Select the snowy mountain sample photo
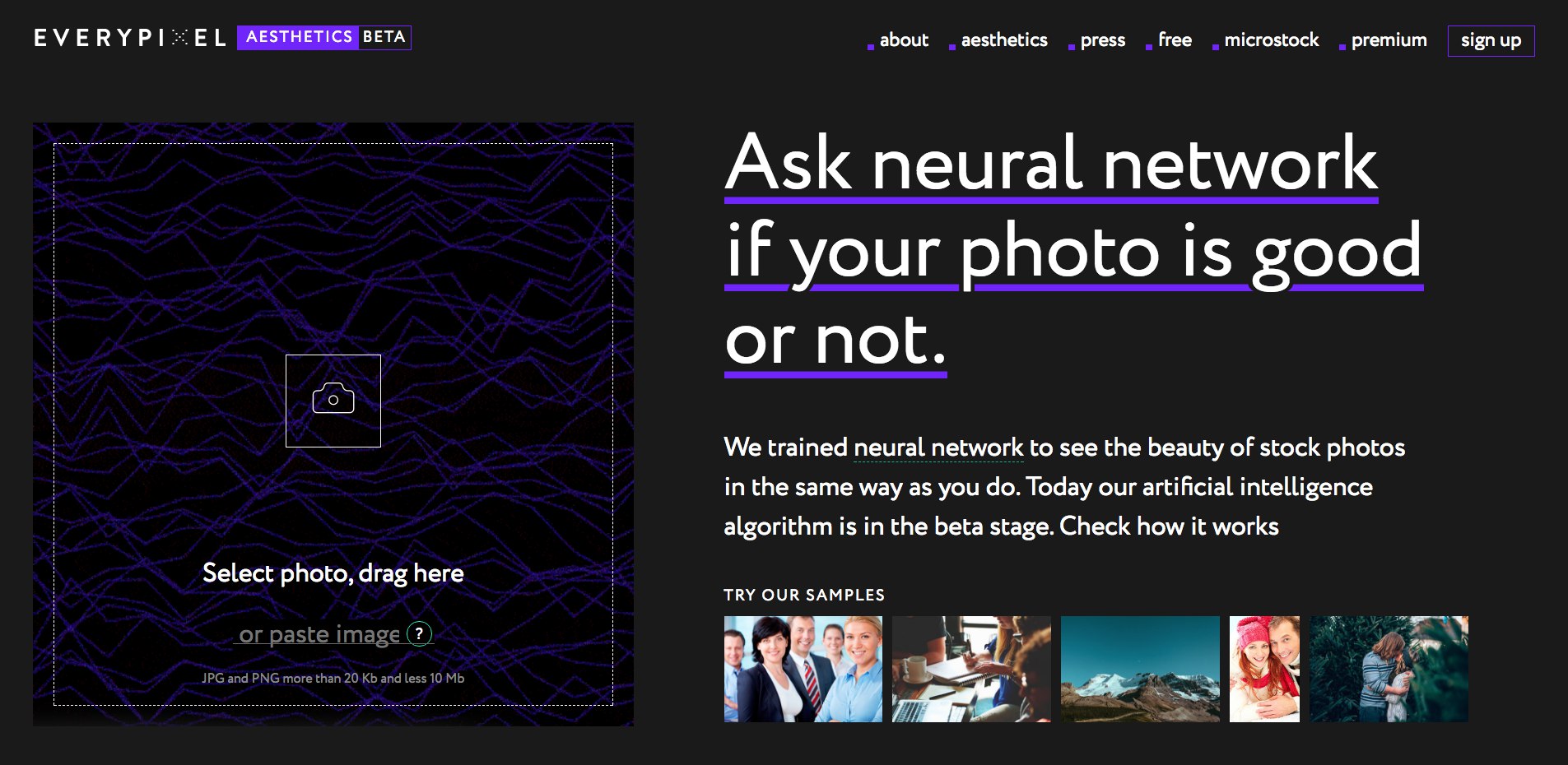Image resolution: width=1568 pixels, height=765 pixels. [x=1140, y=668]
